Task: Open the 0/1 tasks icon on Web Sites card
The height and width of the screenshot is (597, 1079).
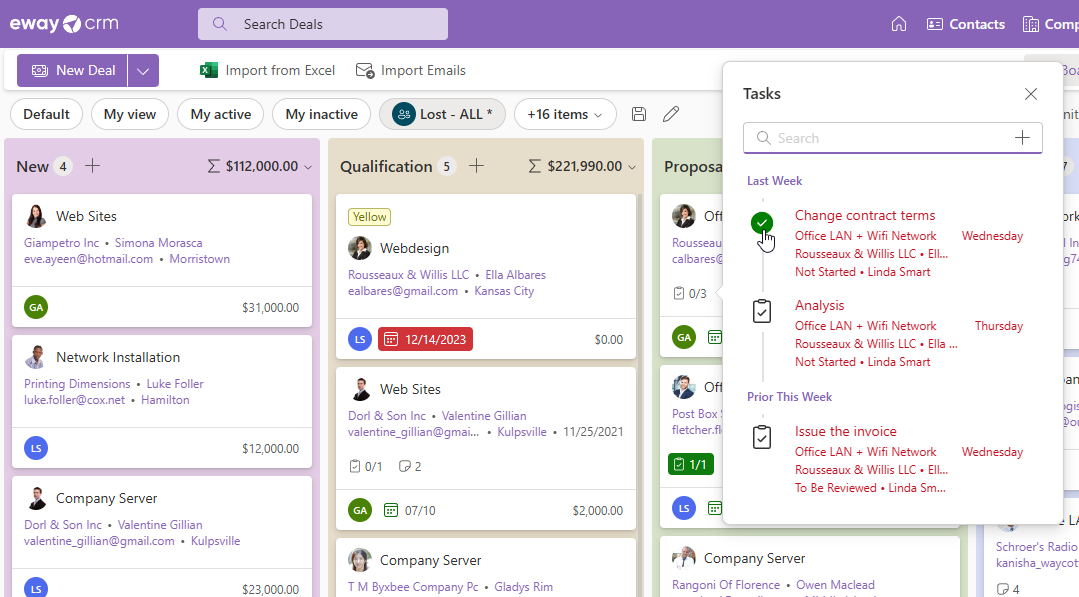Action: pos(365,466)
